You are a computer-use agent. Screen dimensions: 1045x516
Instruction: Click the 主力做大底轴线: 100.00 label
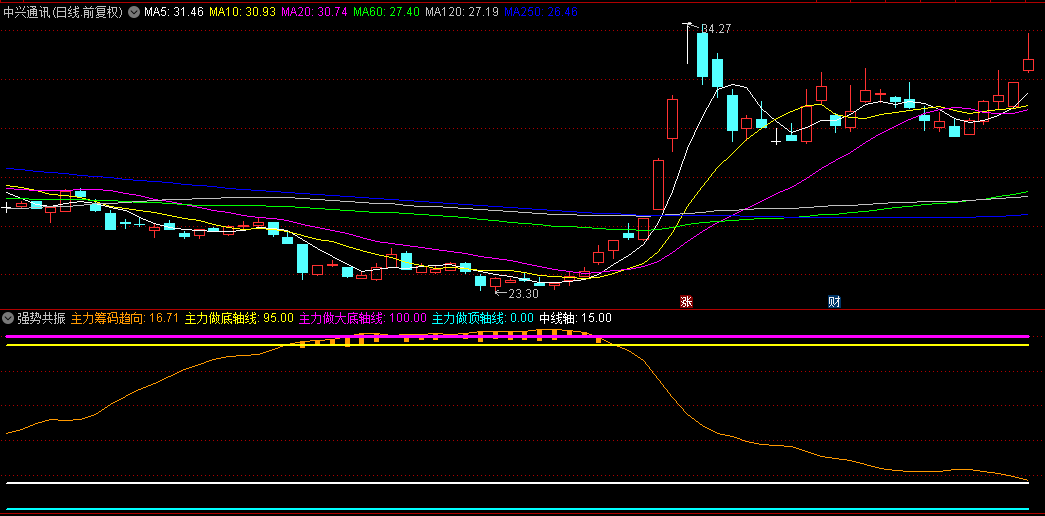363,318
